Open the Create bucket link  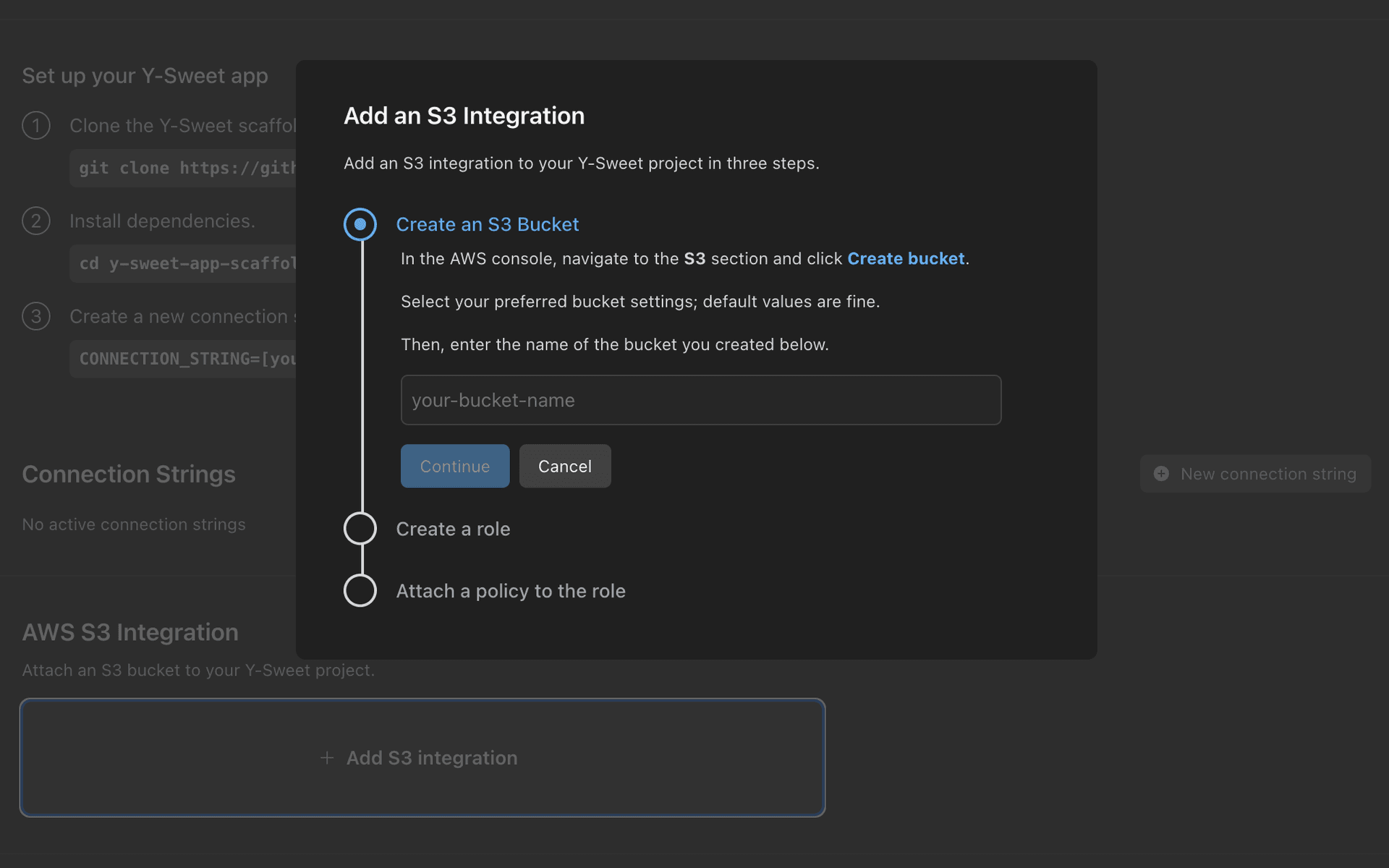tap(906, 258)
